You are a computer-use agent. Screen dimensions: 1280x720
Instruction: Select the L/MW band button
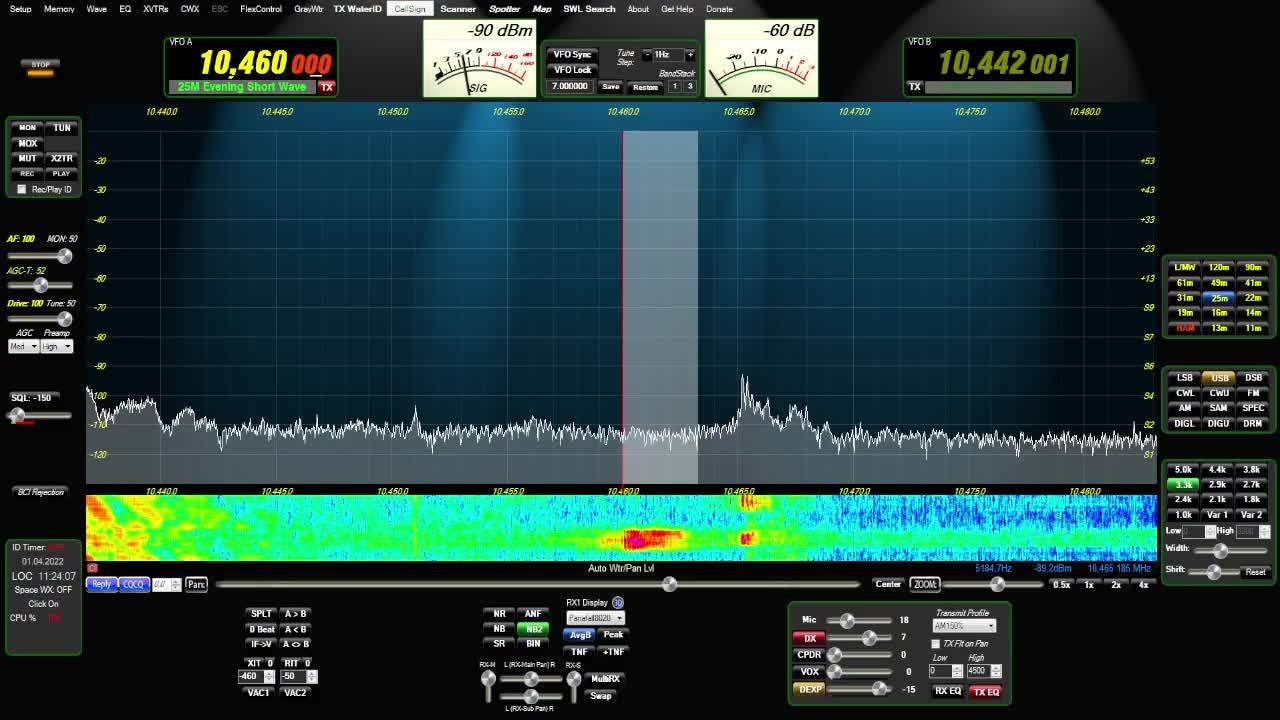click(1185, 268)
